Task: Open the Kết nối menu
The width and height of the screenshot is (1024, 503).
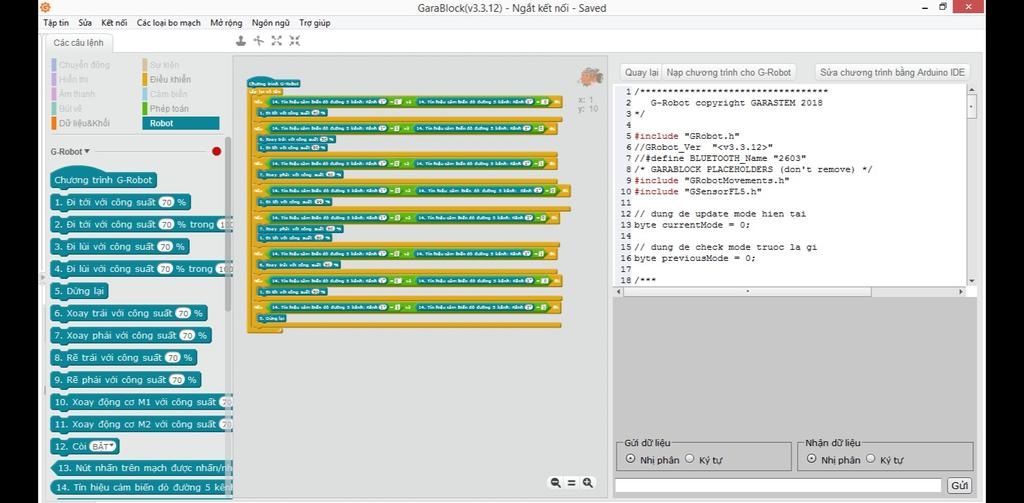Action: [x=114, y=22]
